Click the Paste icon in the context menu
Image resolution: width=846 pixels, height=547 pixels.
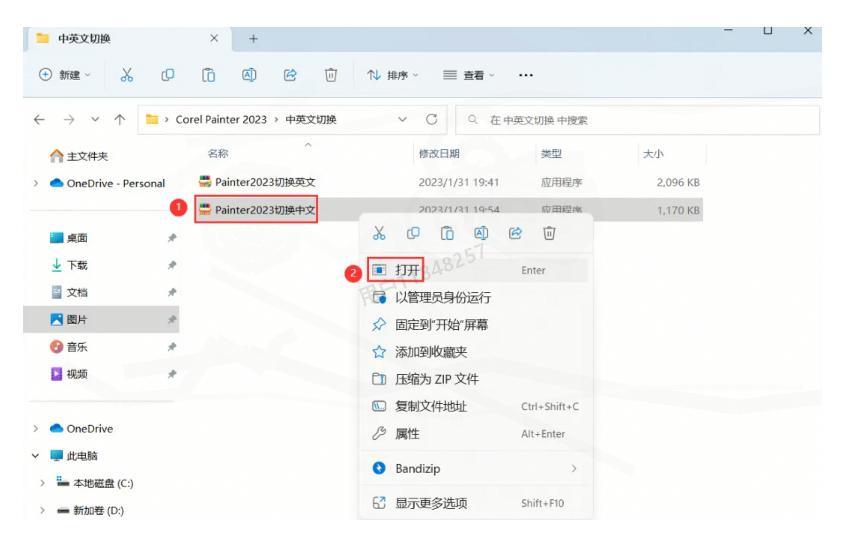(x=447, y=233)
